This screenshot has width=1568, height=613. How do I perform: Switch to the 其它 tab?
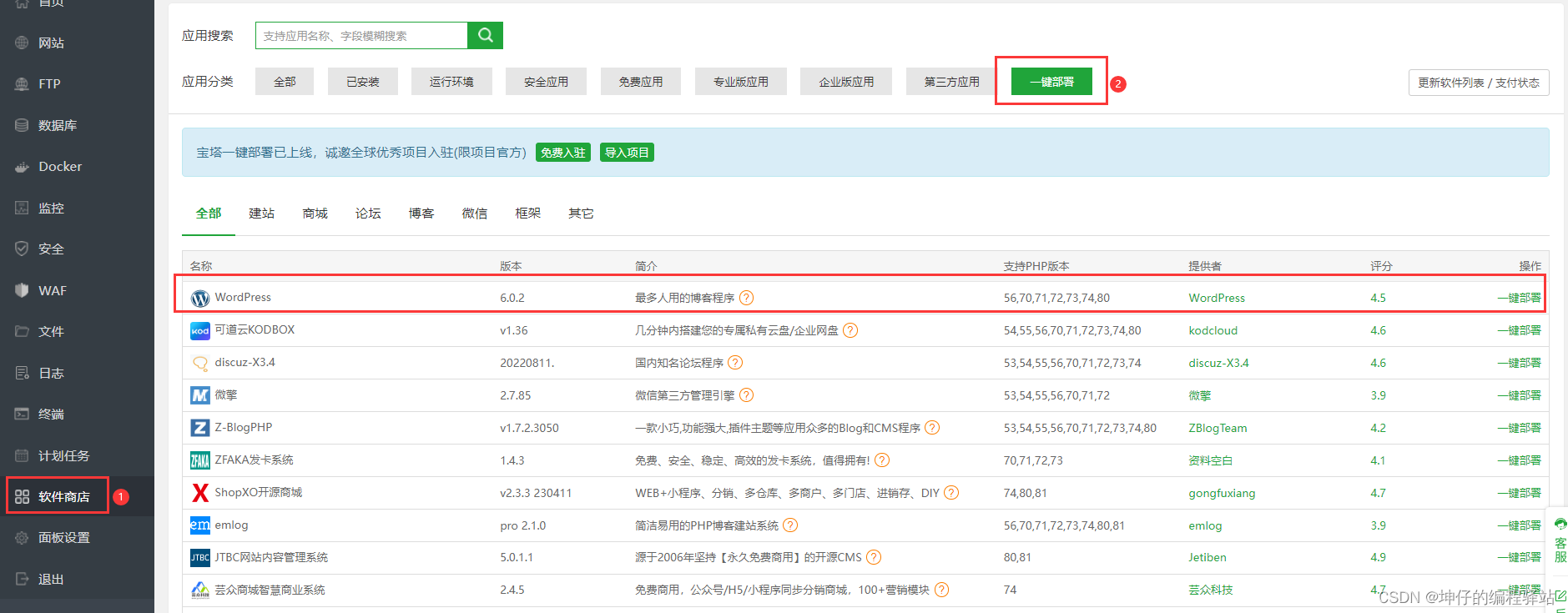click(x=581, y=214)
